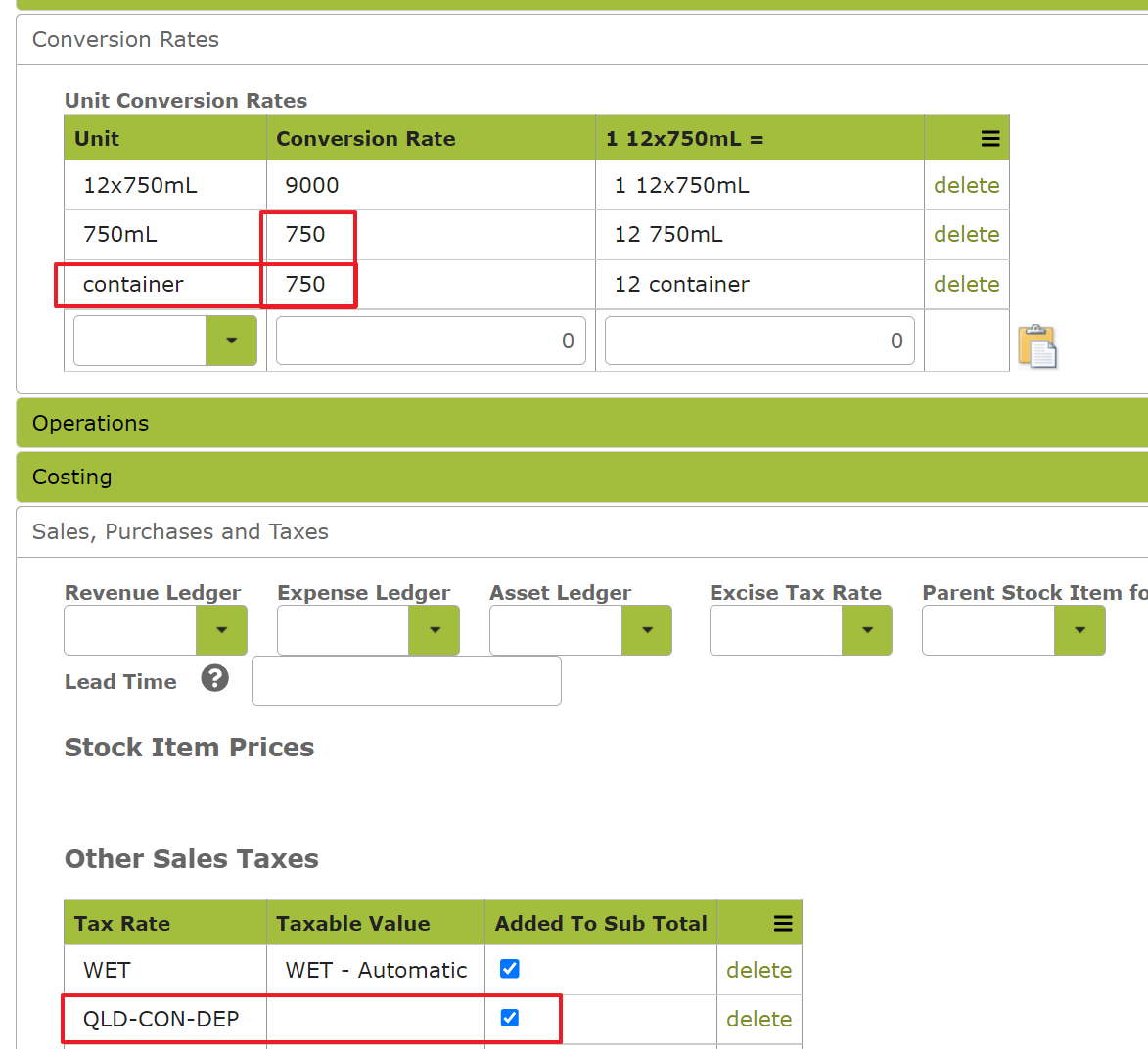
Task: Delete the 12x750mL conversion row
Action: 966,185
